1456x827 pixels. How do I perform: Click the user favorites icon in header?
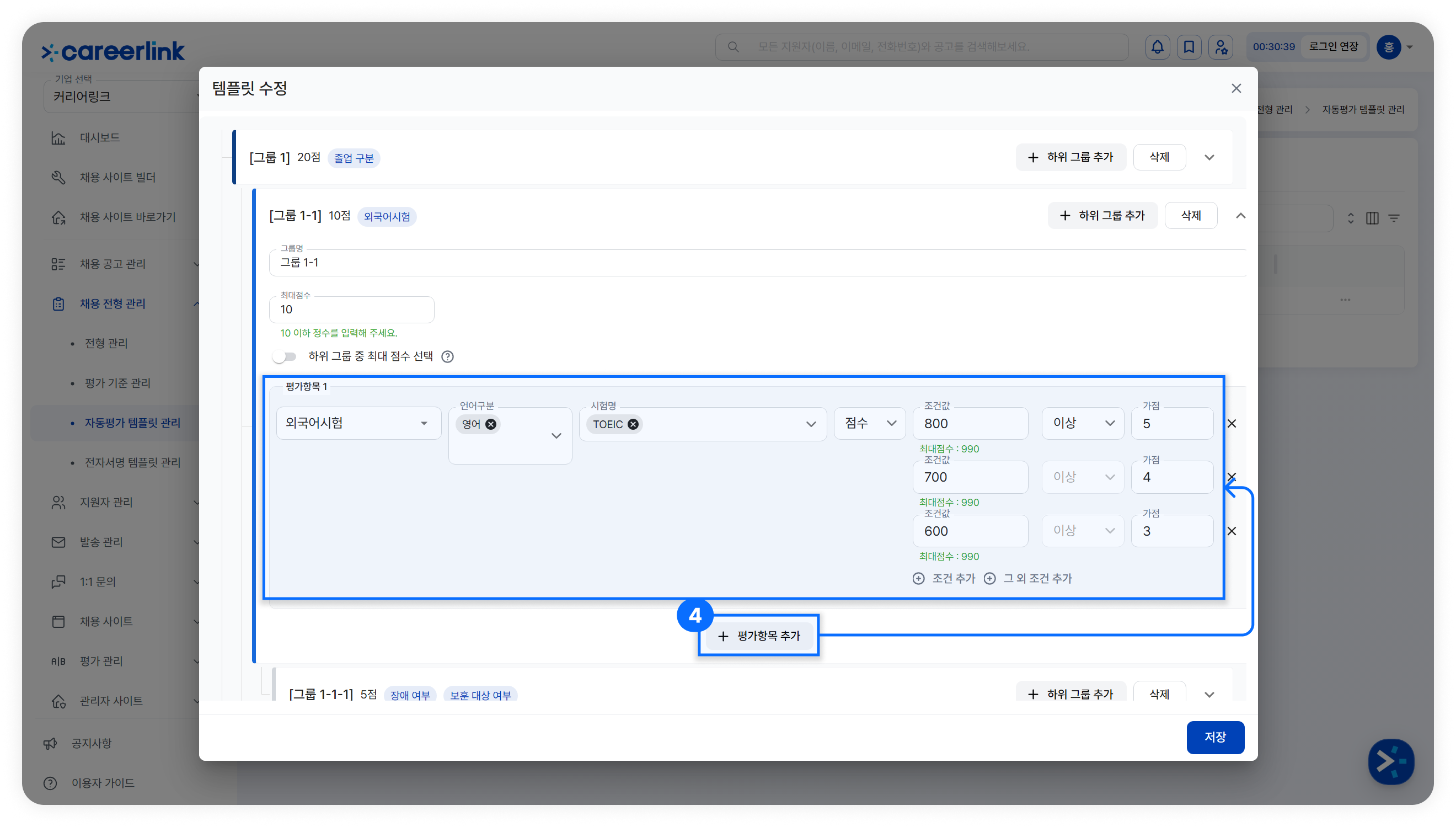point(1221,46)
